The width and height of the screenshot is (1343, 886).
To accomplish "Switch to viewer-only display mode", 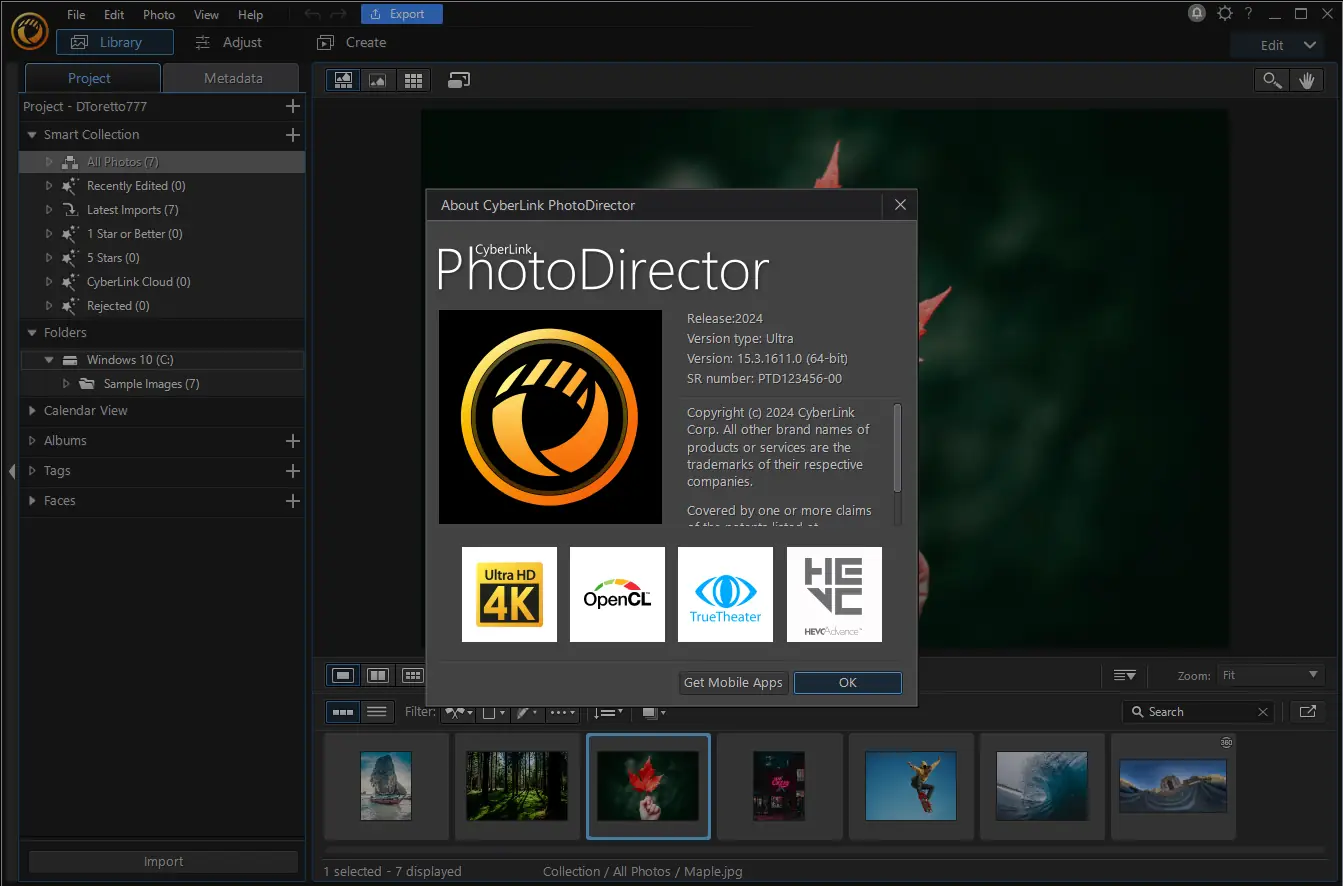I will pyautogui.click(x=377, y=81).
